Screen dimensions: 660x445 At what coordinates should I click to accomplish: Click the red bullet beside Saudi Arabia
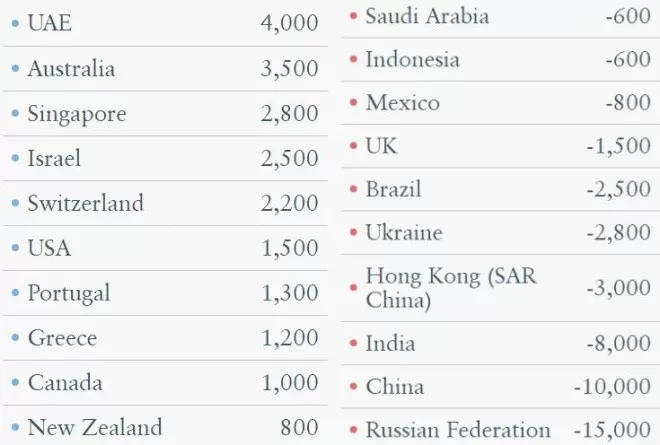click(354, 16)
